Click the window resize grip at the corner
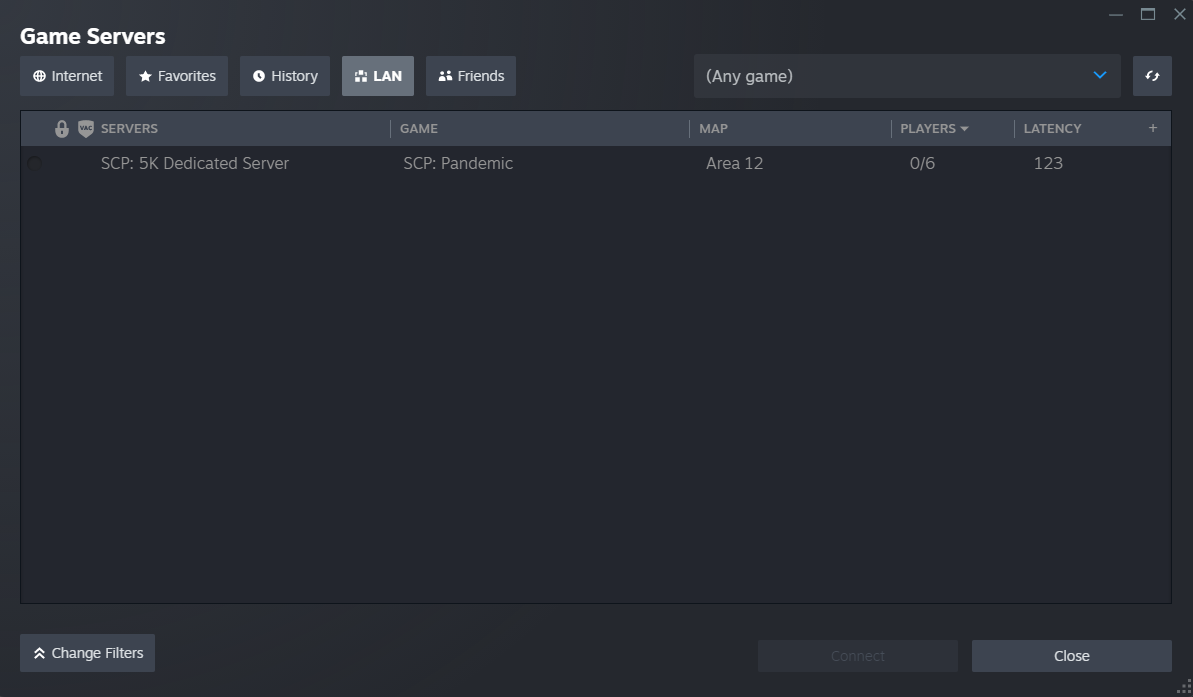This screenshot has height=697, width=1193. tap(1184, 688)
